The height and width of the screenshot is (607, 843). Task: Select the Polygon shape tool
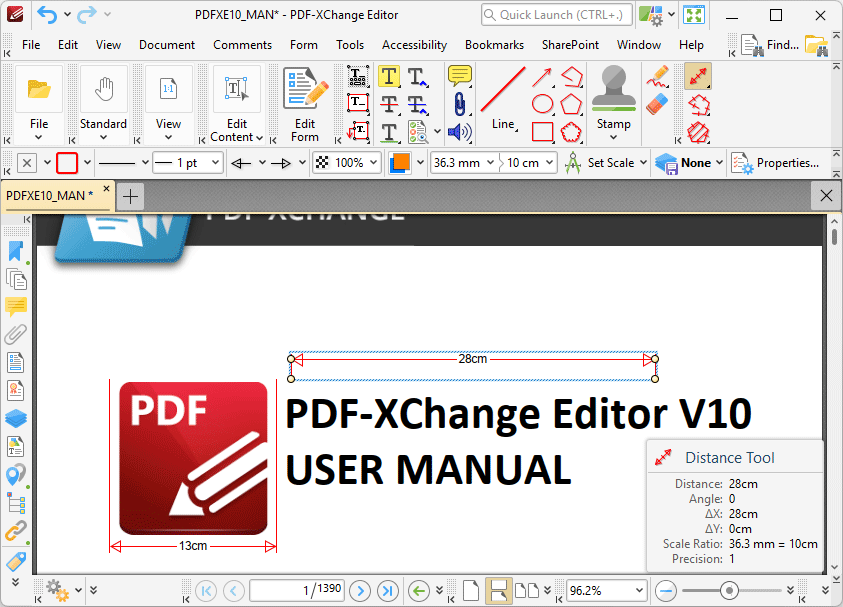(x=571, y=104)
